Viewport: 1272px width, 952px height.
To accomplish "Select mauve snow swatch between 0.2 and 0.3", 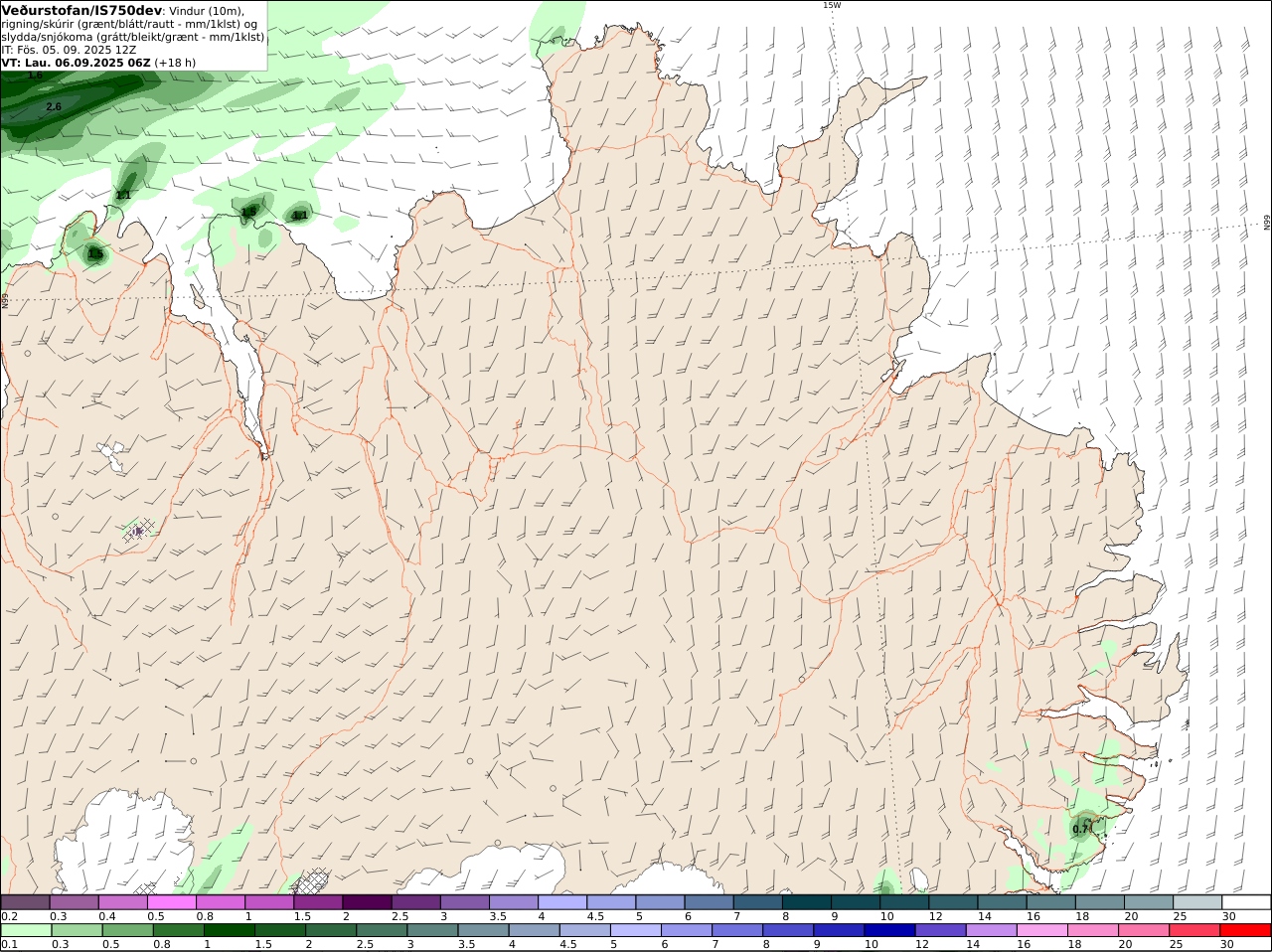I will (x=26, y=902).
